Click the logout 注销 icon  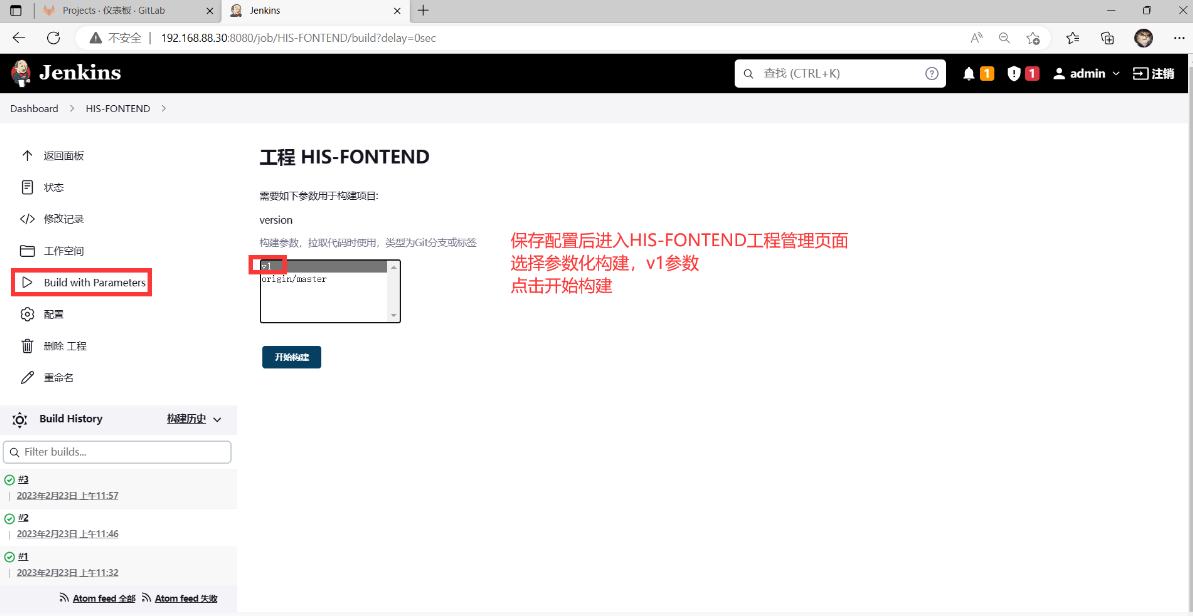point(1140,74)
